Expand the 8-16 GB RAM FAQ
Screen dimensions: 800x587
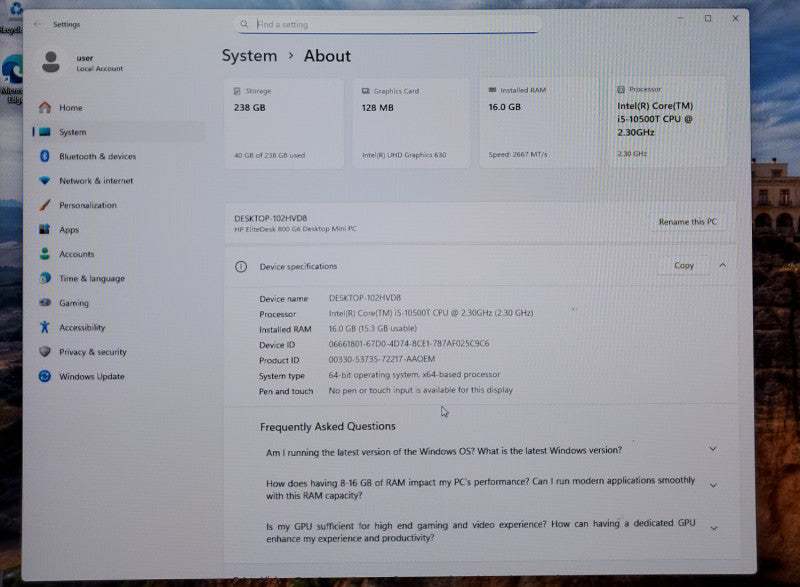(713, 485)
